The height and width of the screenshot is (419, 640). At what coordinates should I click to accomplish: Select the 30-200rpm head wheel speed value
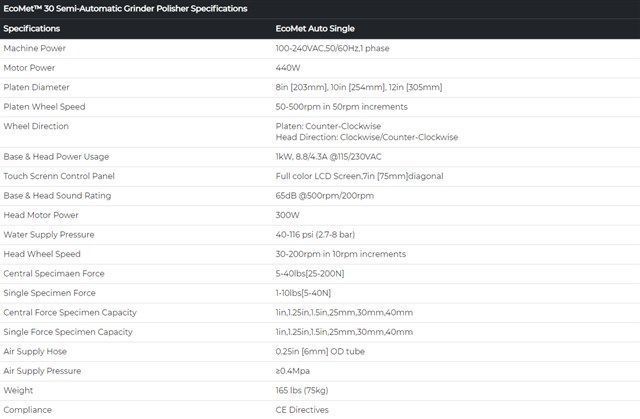click(x=341, y=254)
